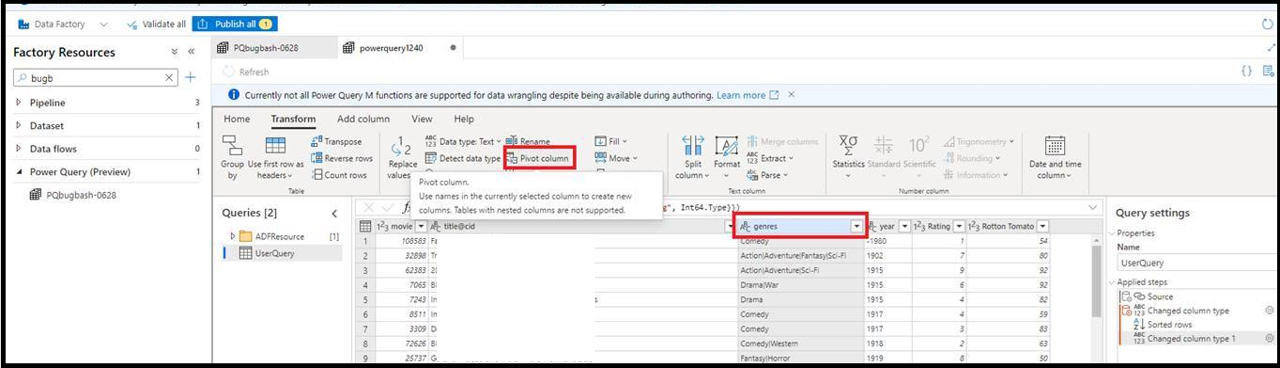
Task: Open the View ribbon tab
Action: point(422,119)
